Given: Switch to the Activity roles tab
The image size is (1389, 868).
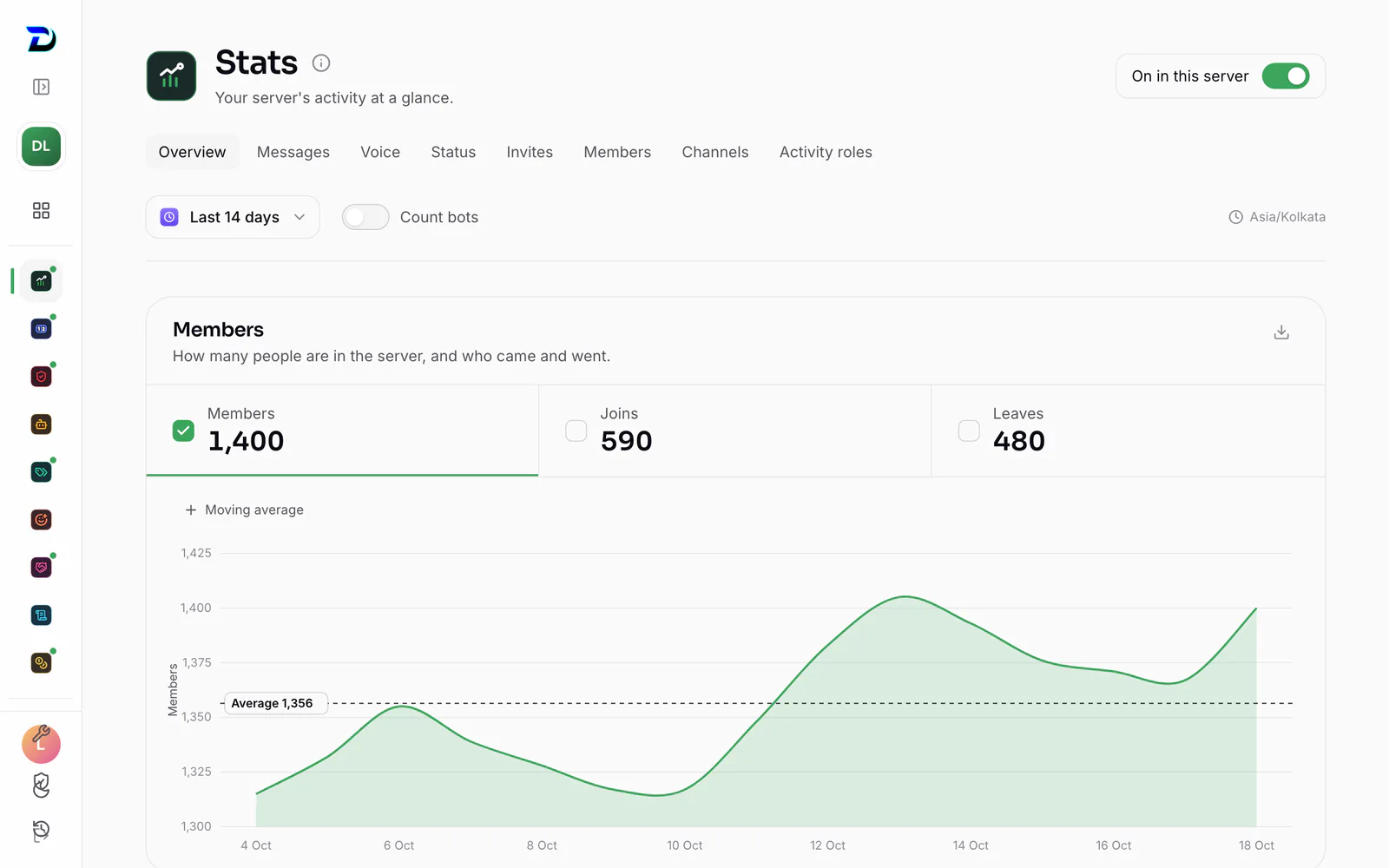Looking at the screenshot, I should [x=826, y=152].
